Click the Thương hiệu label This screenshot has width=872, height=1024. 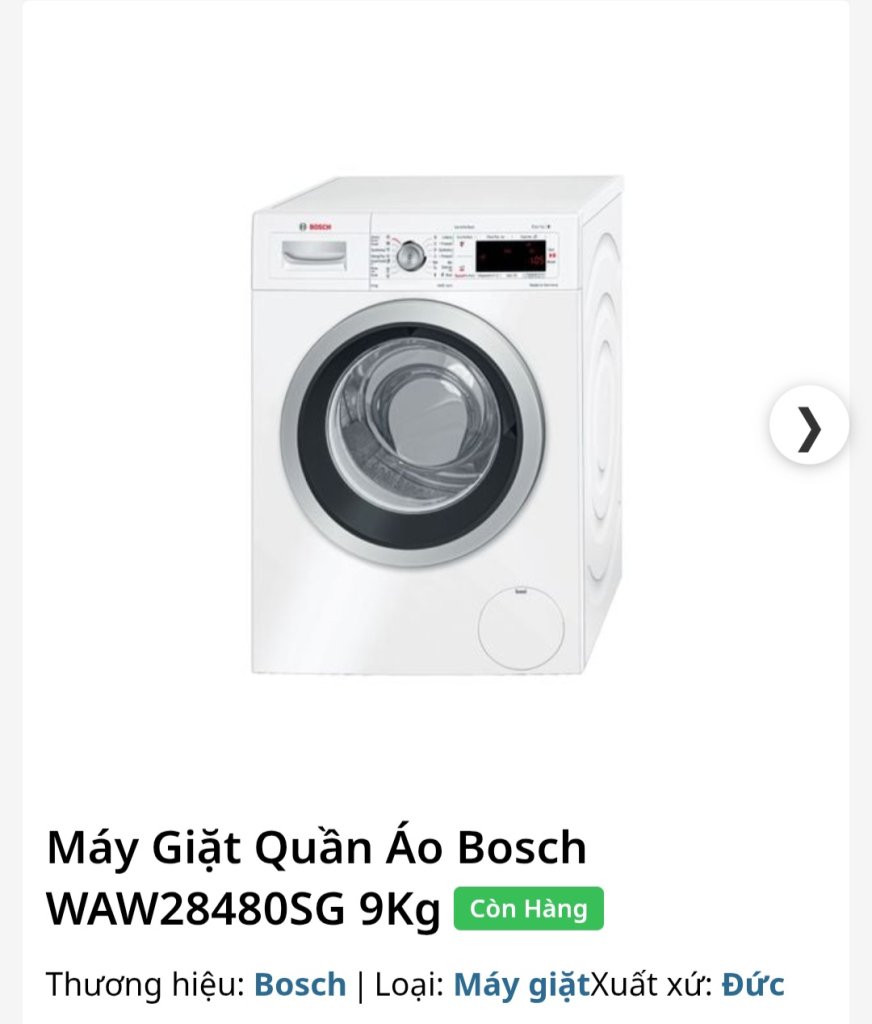[145, 984]
